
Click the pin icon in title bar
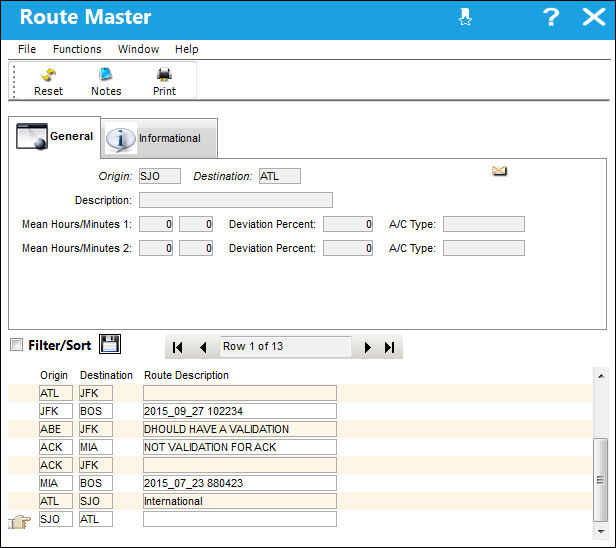pos(466,17)
